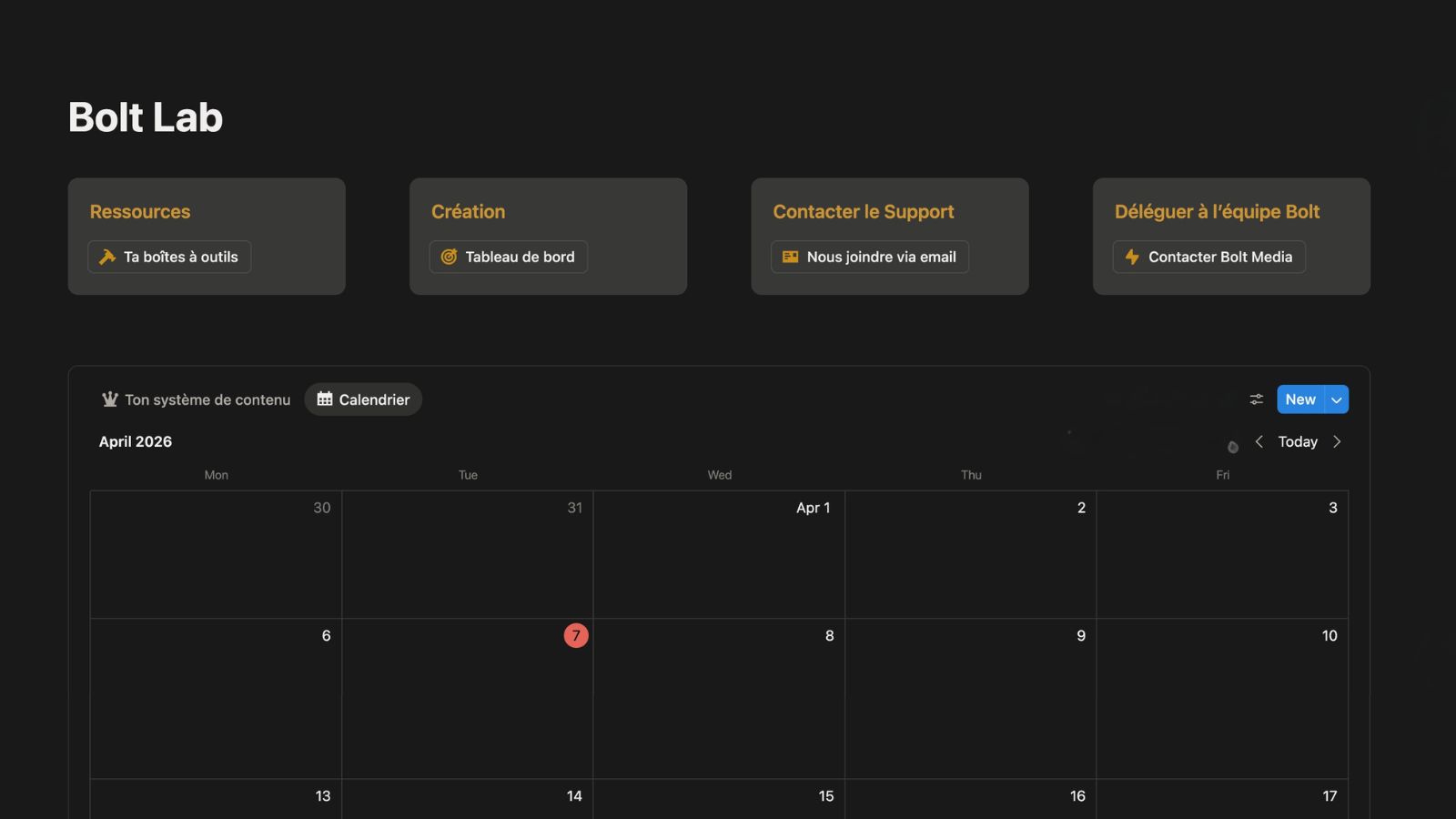The height and width of the screenshot is (819, 1456).
Task: Jump to Today in the calendar
Action: (x=1298, y=441)
